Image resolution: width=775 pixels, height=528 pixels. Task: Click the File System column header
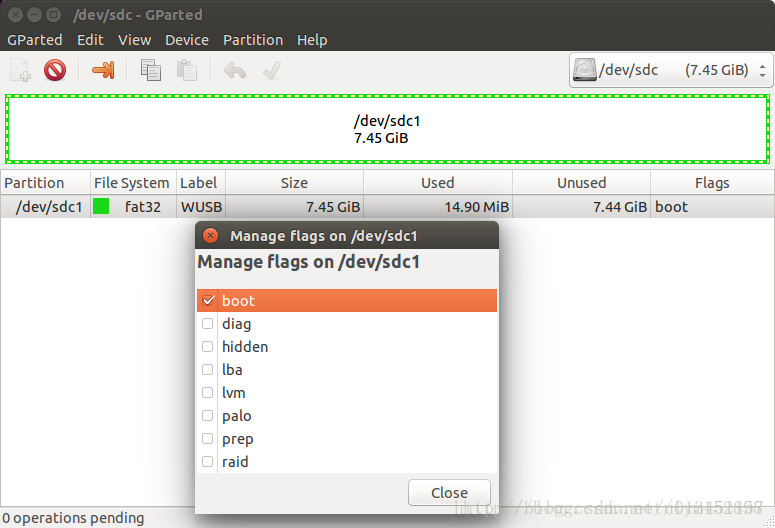pos(133,182)
